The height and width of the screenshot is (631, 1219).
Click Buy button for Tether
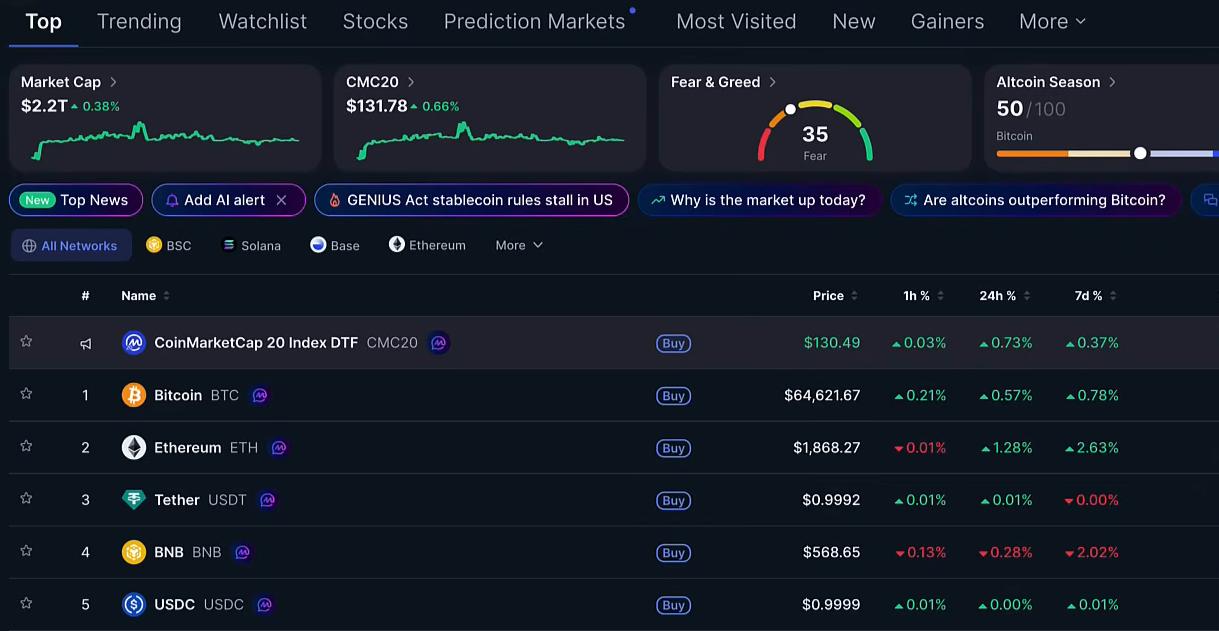[x=674, y=500]
